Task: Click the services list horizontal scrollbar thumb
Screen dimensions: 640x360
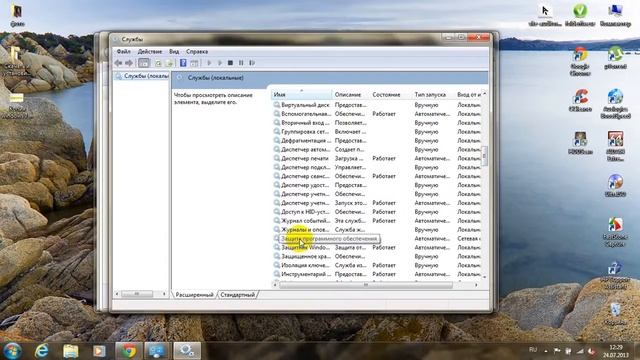Action: (366, 285)
